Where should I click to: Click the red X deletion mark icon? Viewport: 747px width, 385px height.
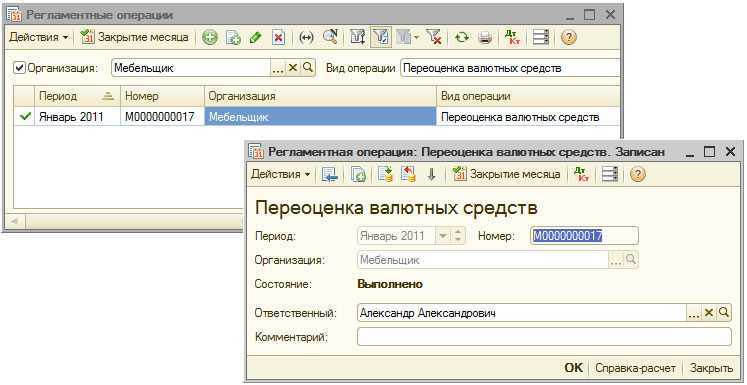coord(279,38)
